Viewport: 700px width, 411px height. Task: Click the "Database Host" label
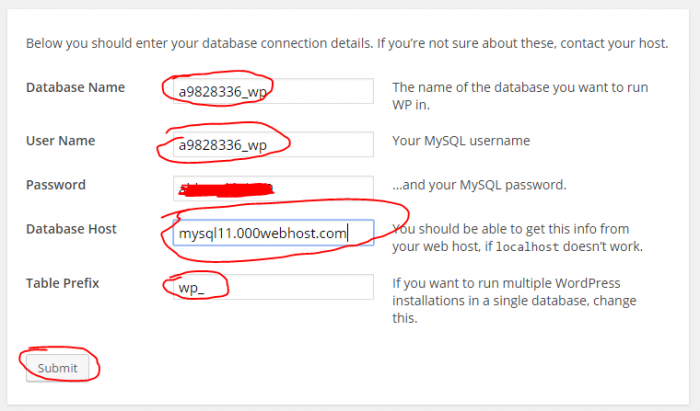coord(71,229)
